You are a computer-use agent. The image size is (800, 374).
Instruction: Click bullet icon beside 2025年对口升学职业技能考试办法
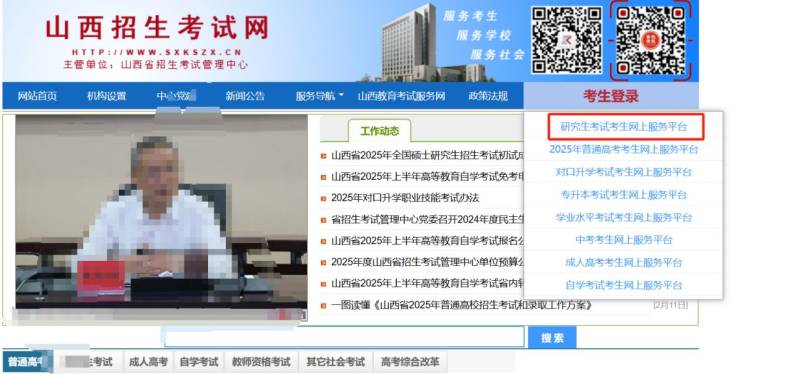pyautogui.click(x=323, y=198)
